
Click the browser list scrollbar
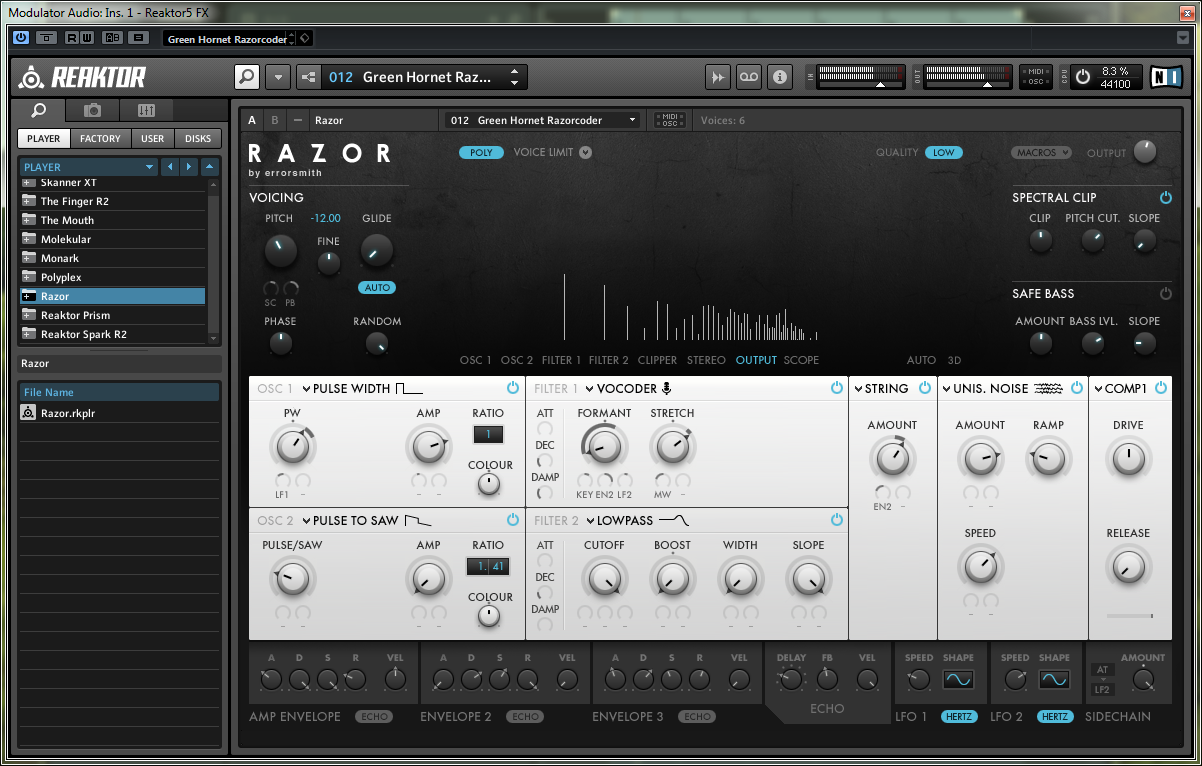click(212, 262)
